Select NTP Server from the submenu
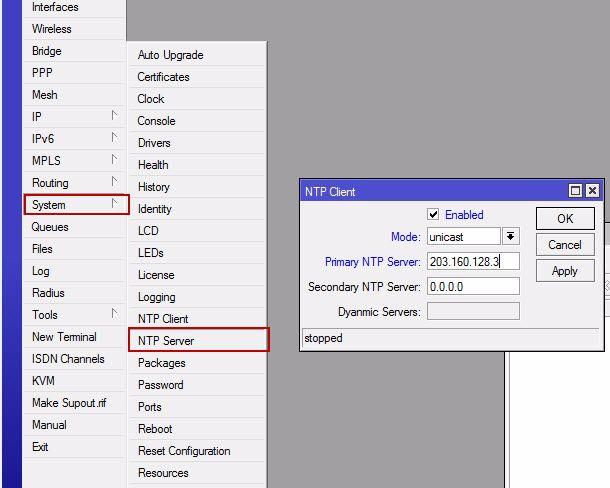Screen dimensions: 610x488 tap(197, 341)
